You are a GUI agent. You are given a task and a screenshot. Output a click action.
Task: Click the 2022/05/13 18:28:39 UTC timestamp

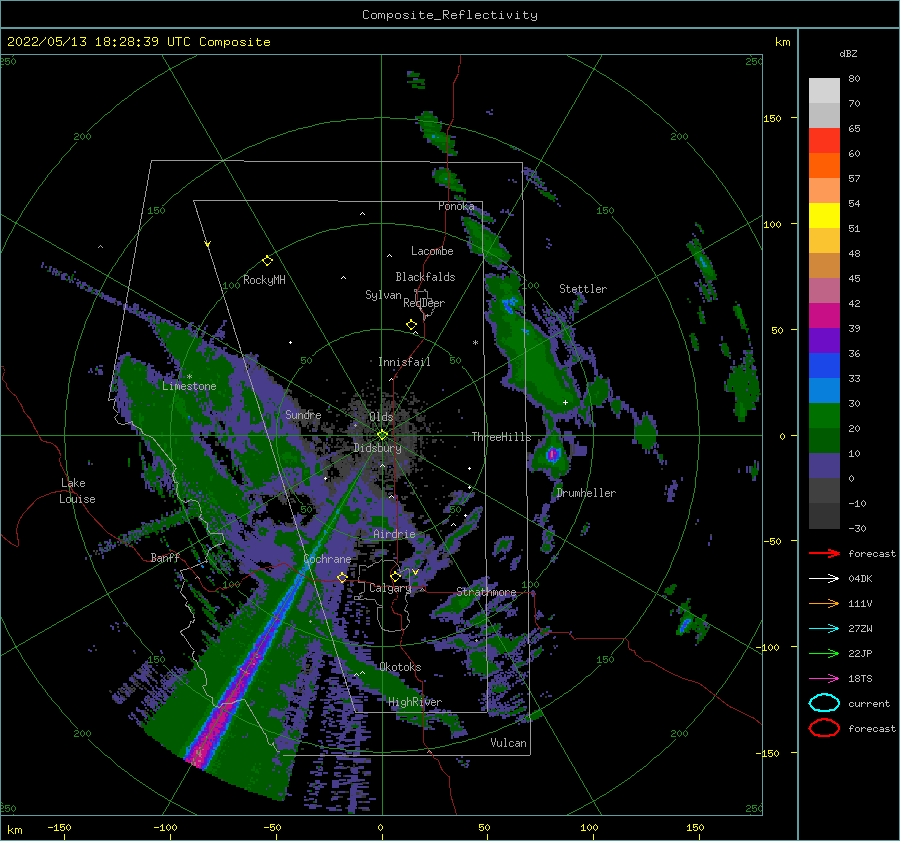[98, 42]
